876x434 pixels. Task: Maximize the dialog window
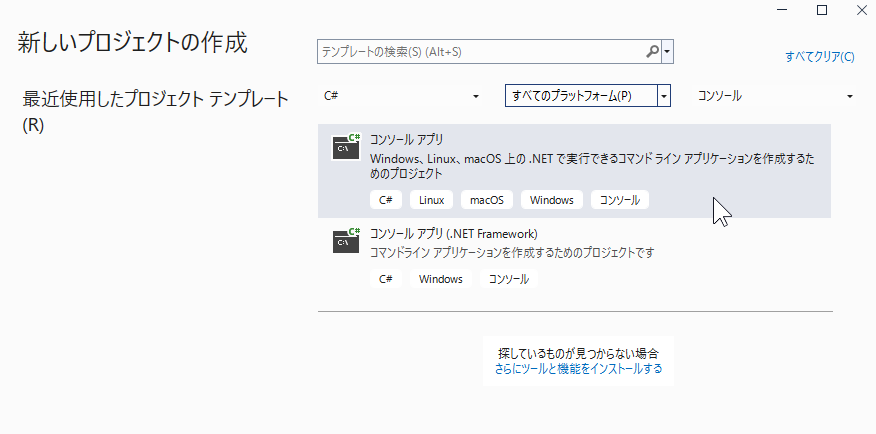(822, 10)
